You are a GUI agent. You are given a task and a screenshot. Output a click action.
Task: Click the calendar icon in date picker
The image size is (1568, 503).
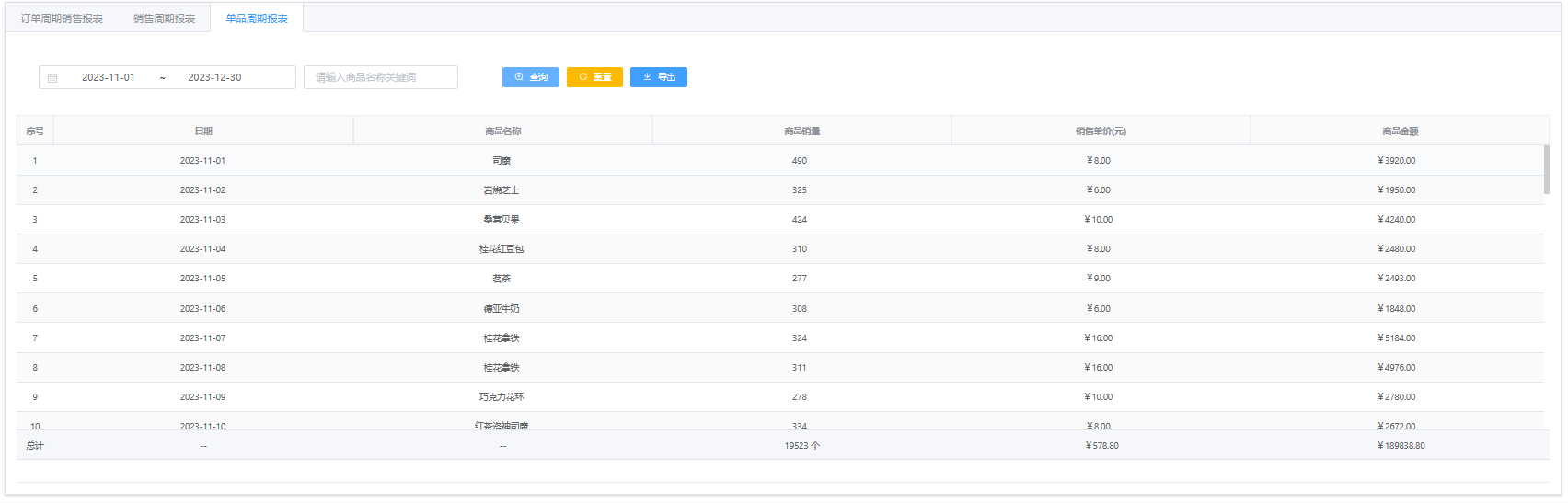point(52,78)
